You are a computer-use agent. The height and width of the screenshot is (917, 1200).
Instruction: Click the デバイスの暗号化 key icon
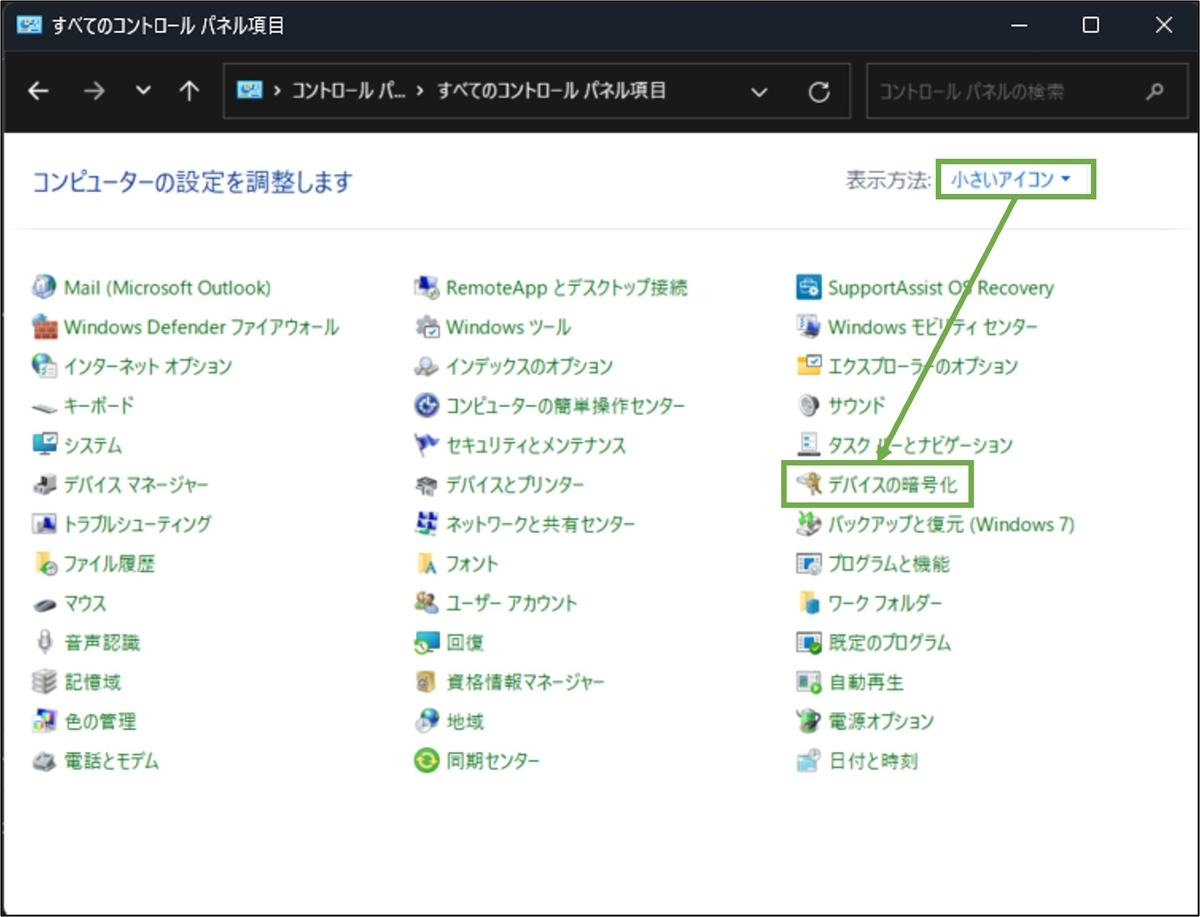point(808,485)
